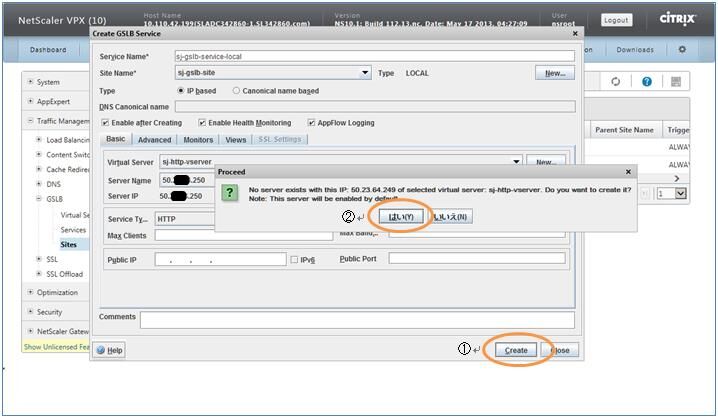Click the save grid icon at top right

[676, 82]
